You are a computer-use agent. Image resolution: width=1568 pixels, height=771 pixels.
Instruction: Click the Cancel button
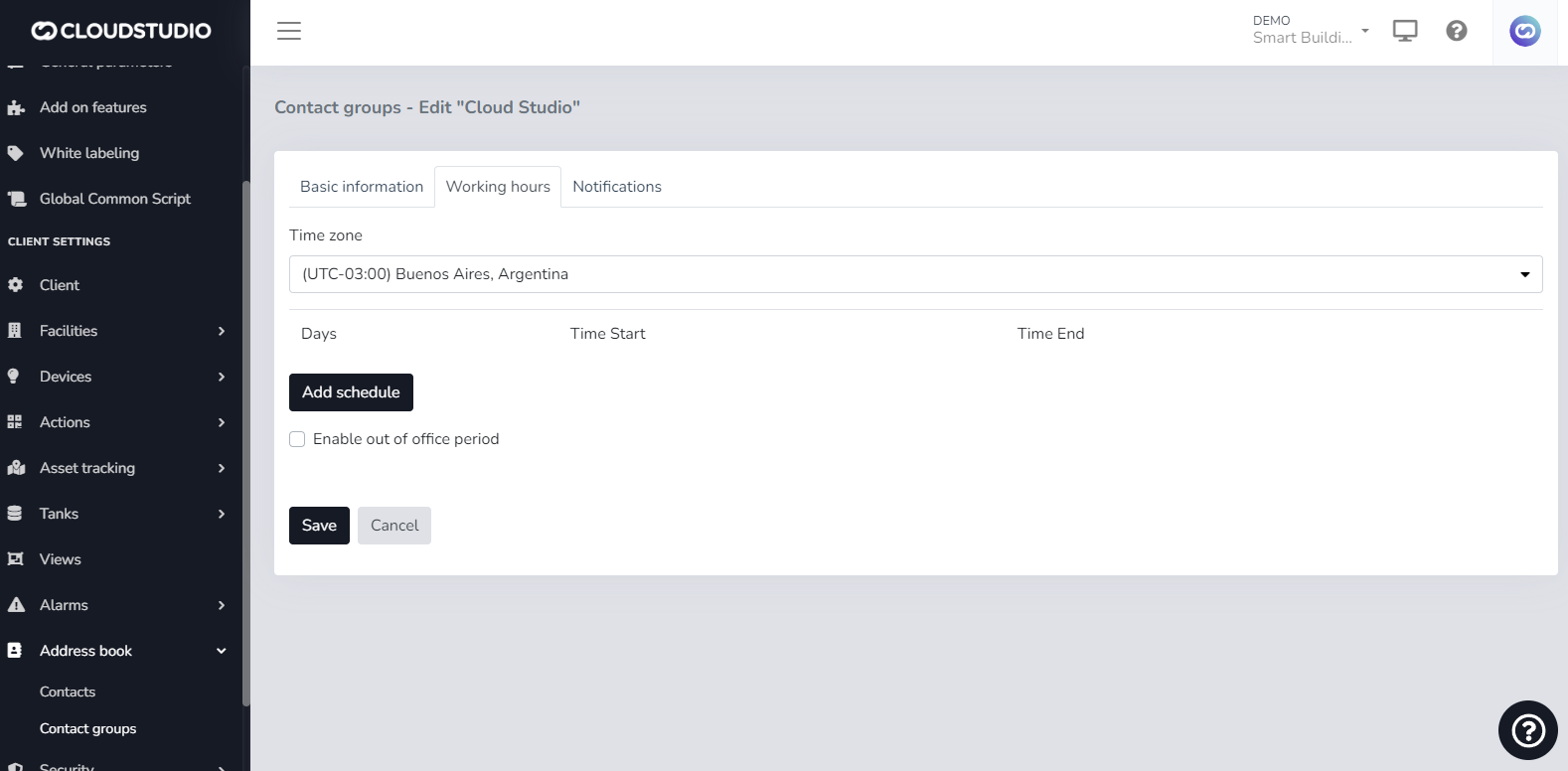tap(394, 526)
